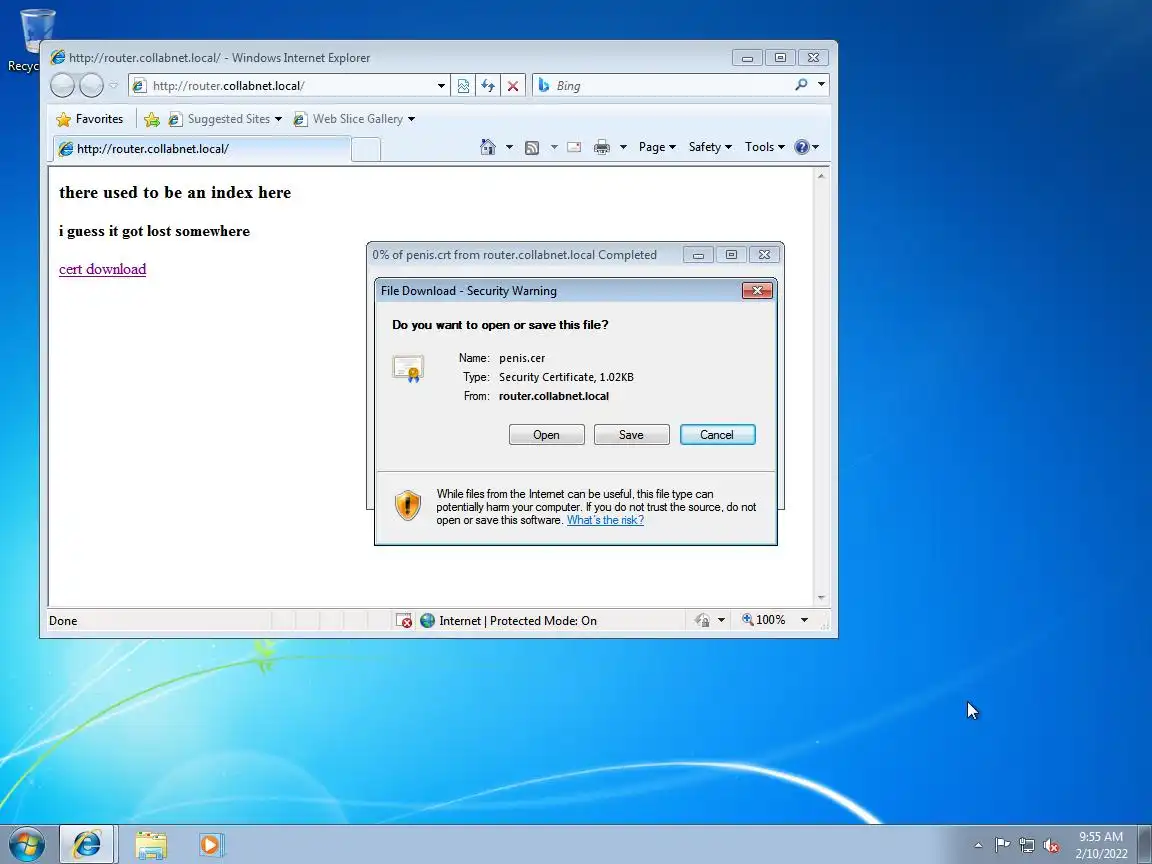This screenshot has width=1152, height=864.
Task: Stop page loading with the red X
Action: (513, 85)
